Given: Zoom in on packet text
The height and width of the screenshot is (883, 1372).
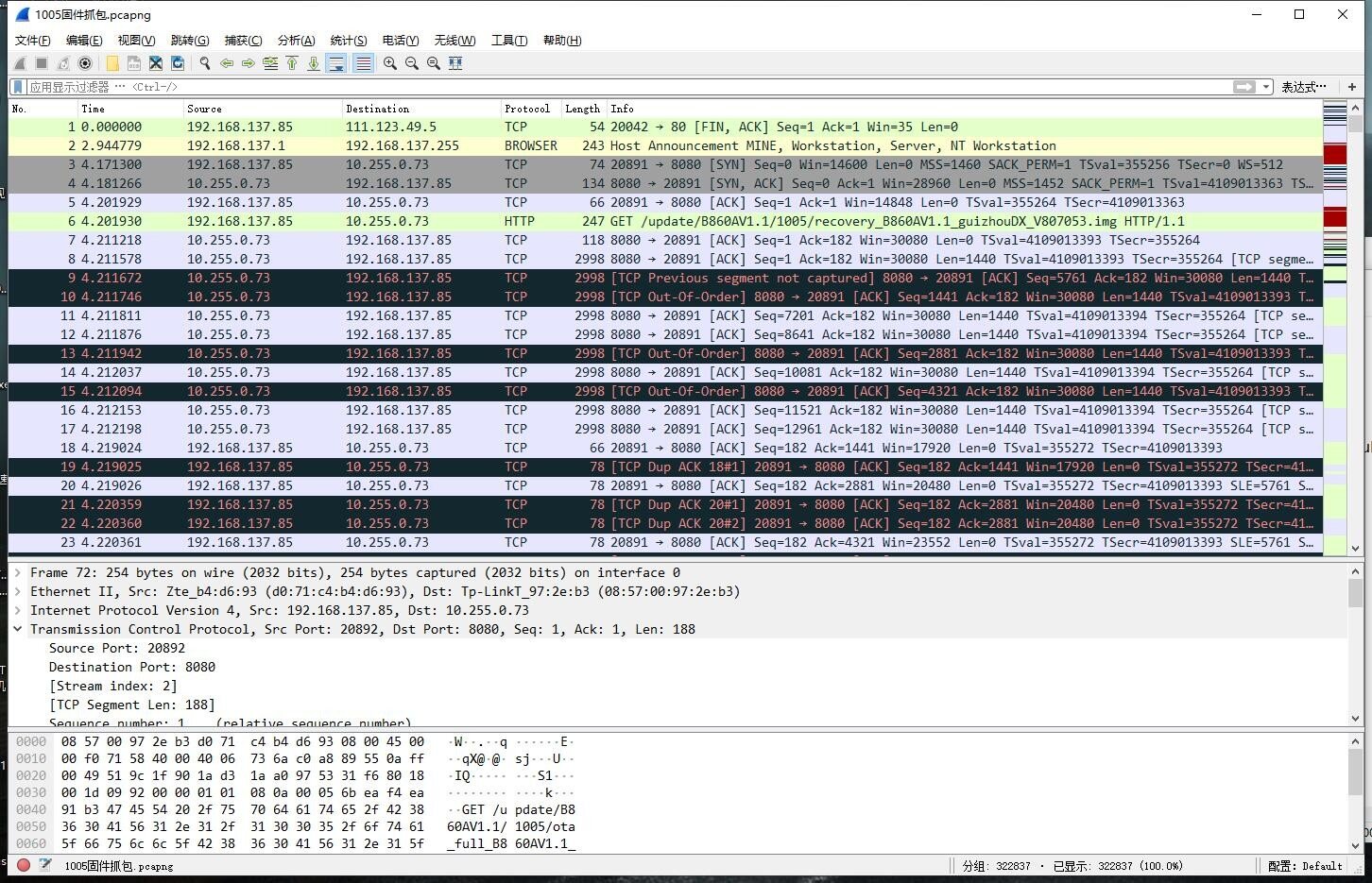Looking at the screenshot, I should click(390, 63).
